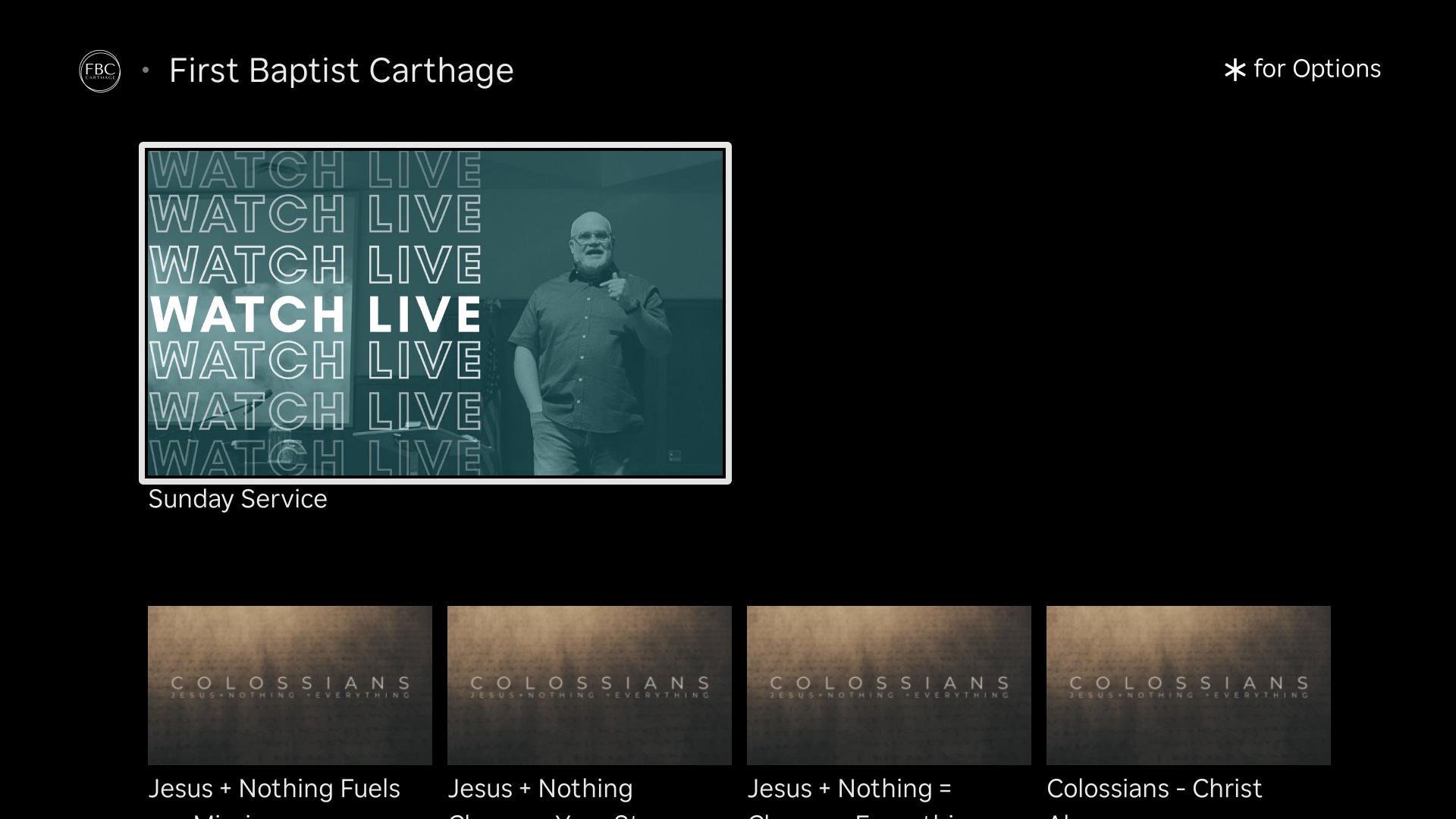Select the 'Colossians - Christ' sermon title
The width and height of the screenshot is (1456, 819).
point(1153,789)
